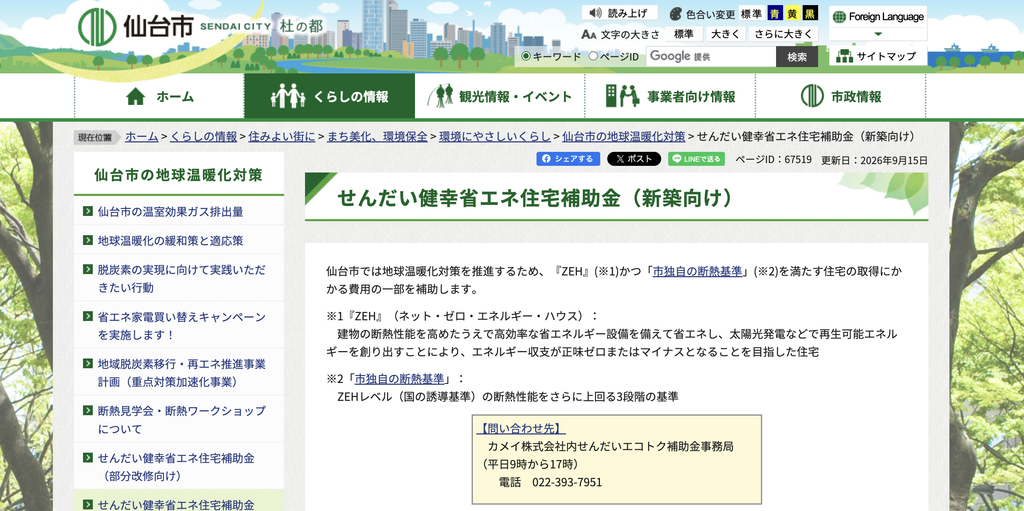Set text size to さらに大きく

[x=783, y=34]
